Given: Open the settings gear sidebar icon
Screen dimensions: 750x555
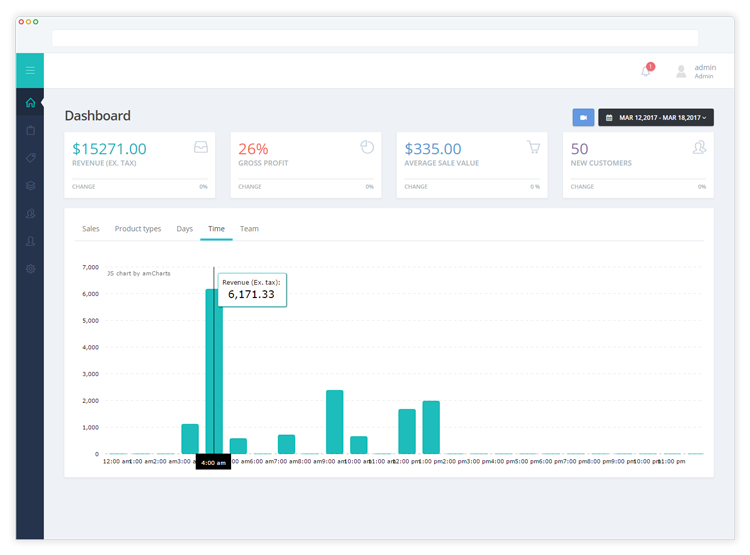Looking at the screenshot, I should [x=31, y=269].
